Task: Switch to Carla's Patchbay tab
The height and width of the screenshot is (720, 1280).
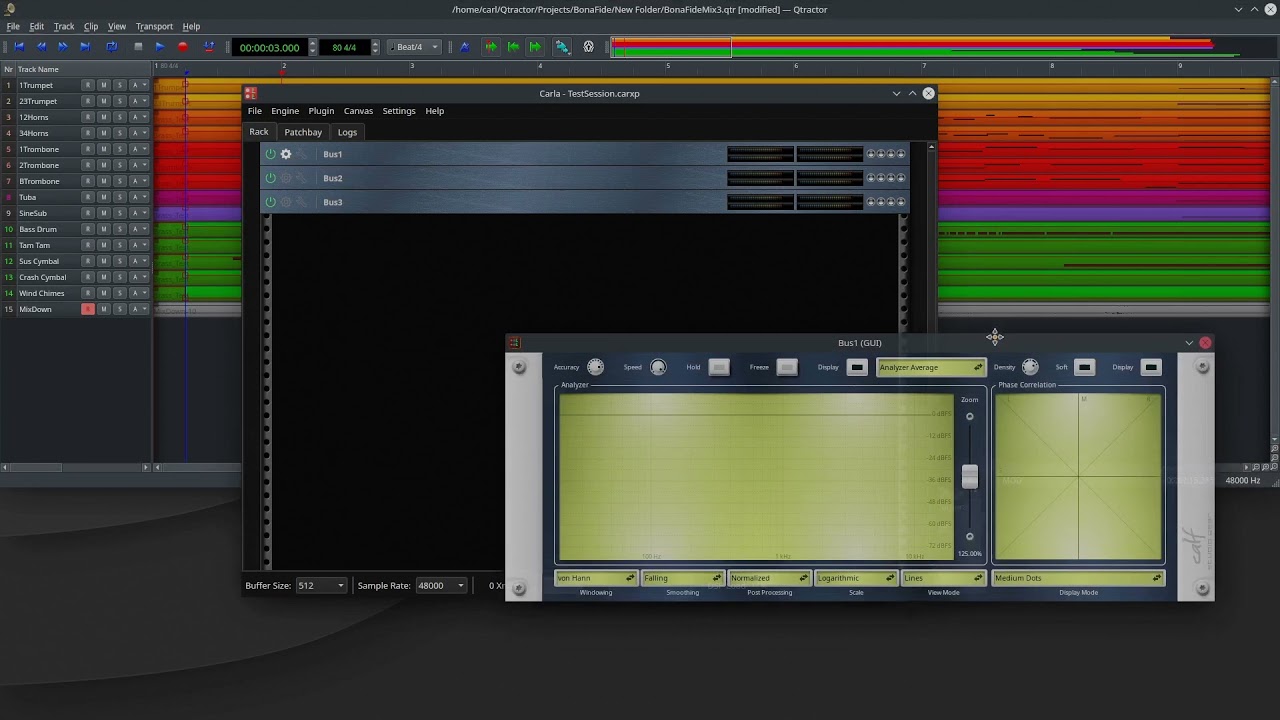Action: pos(303,132)
